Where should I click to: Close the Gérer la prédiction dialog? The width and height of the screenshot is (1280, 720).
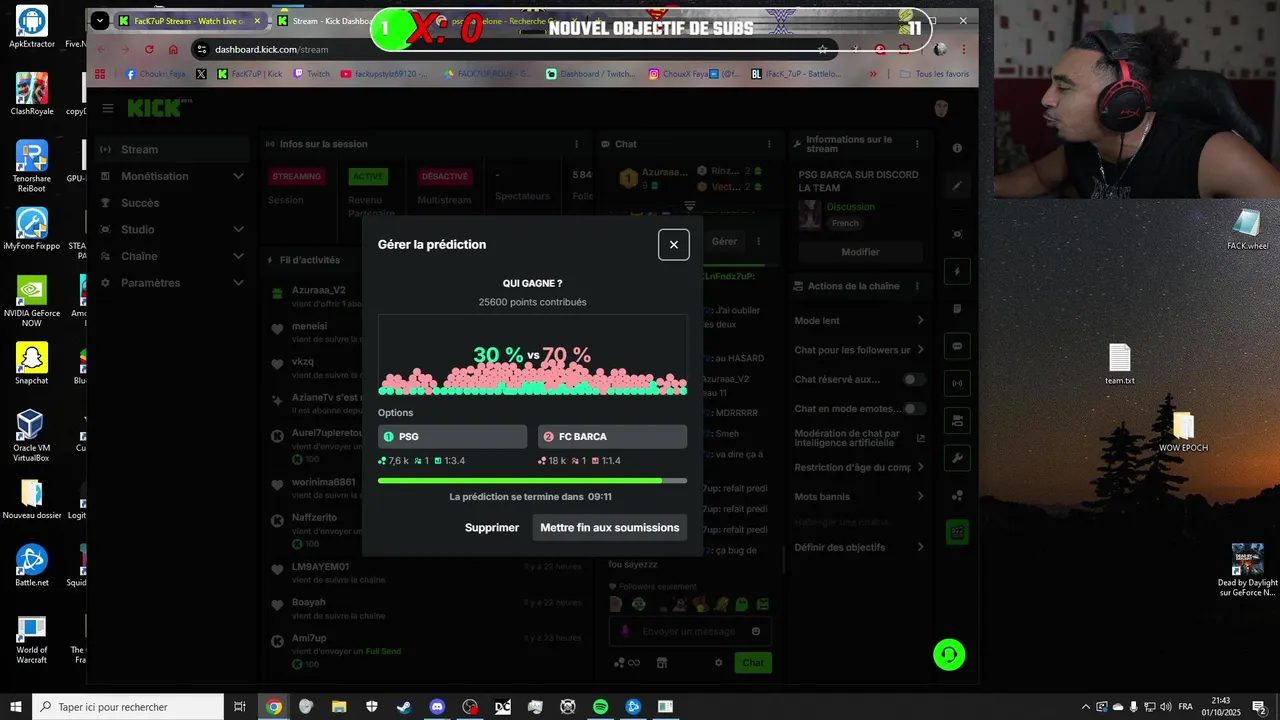coord(673,244)
